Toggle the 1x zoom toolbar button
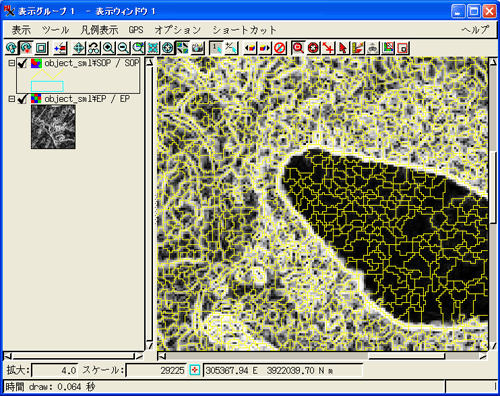This screenshot has width=500, height=396. (216, 48)
